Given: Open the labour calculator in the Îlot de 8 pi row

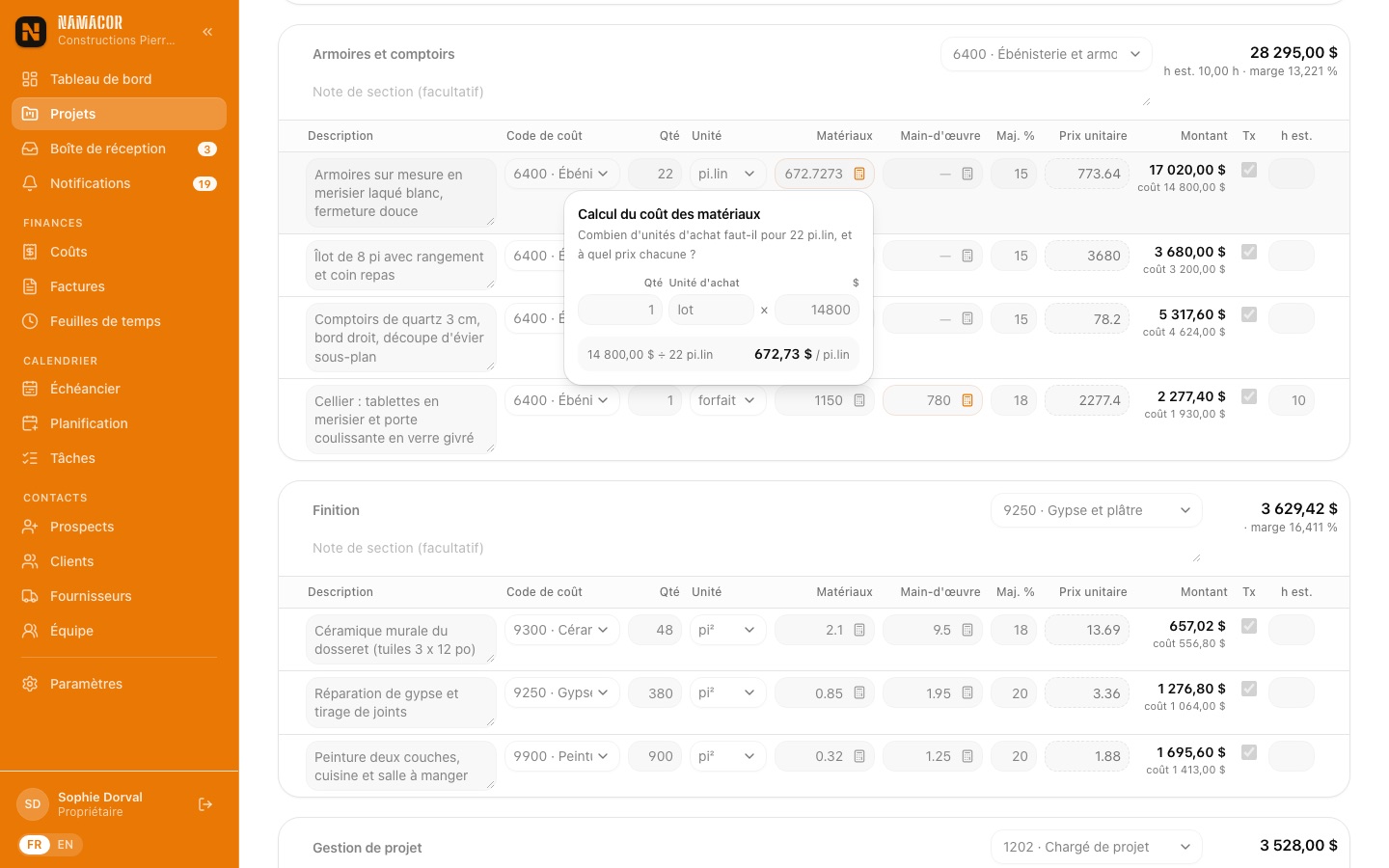Looking at the screenshot, I should [967, 256].
